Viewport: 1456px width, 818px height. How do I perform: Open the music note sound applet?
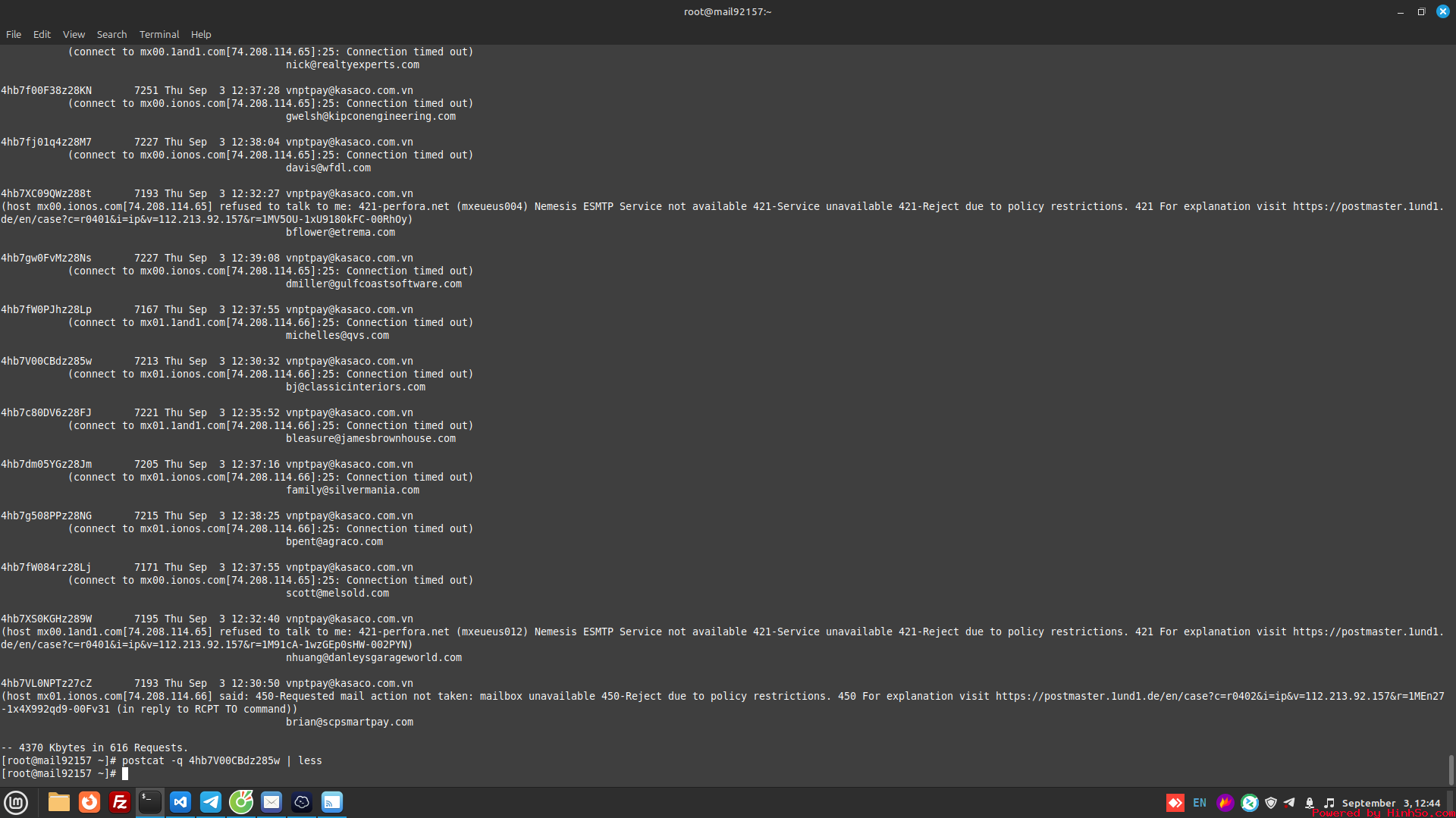pos(1329,803)
